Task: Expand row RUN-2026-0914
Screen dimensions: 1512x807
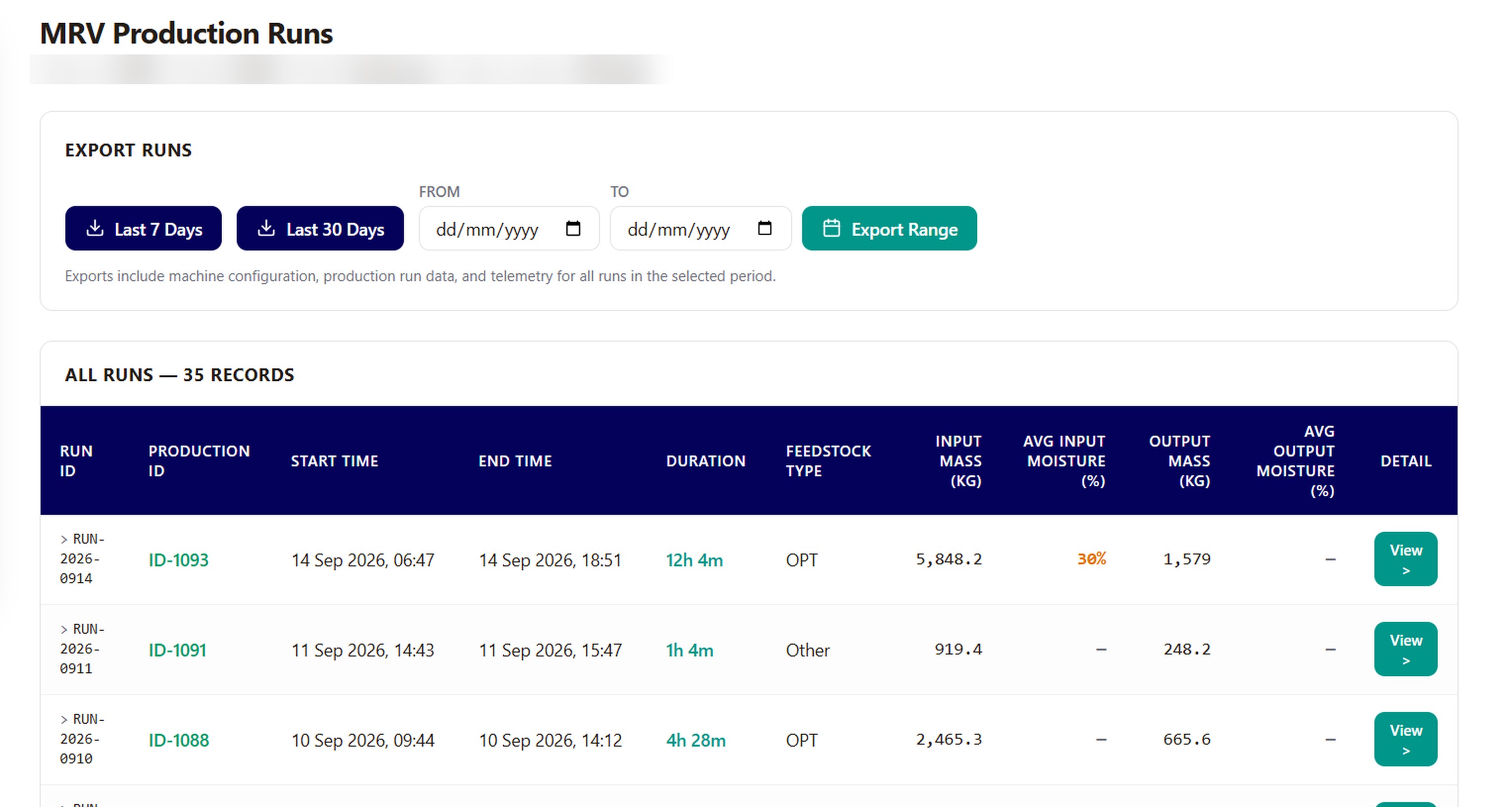Action: point(64,539)
